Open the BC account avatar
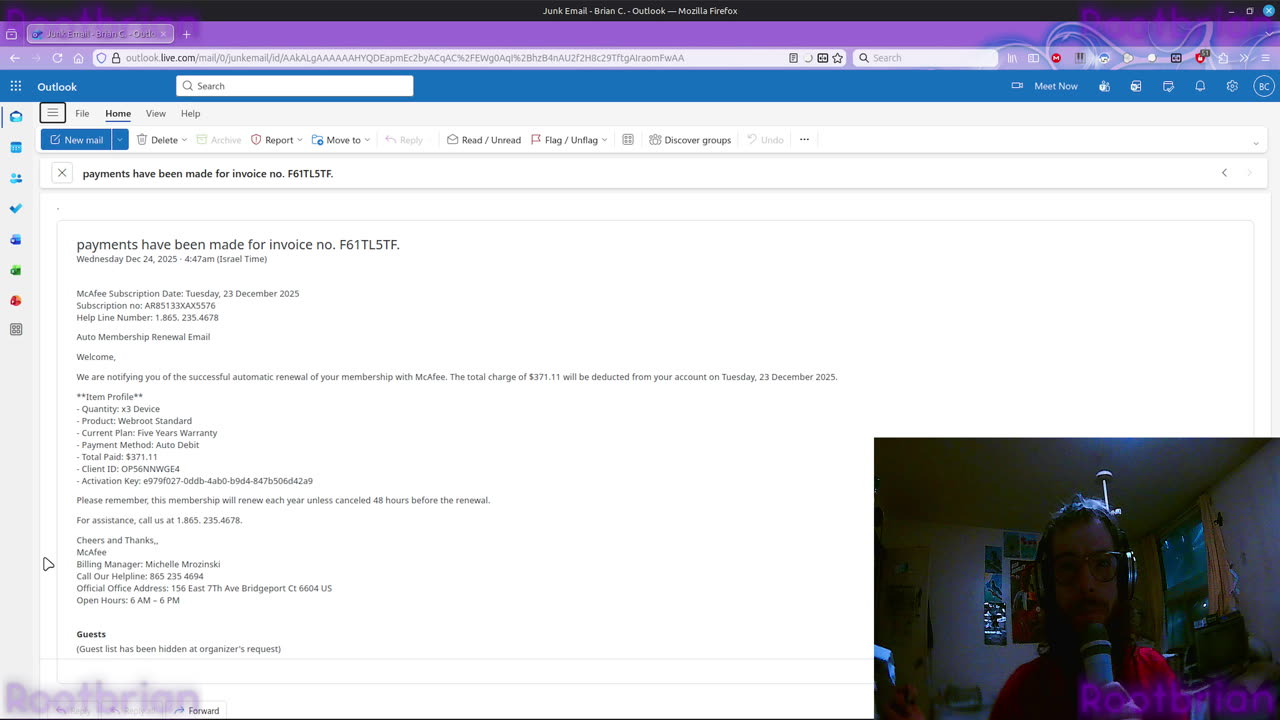This screenshot has width=1280, height=720. (x=1264, y=86)
